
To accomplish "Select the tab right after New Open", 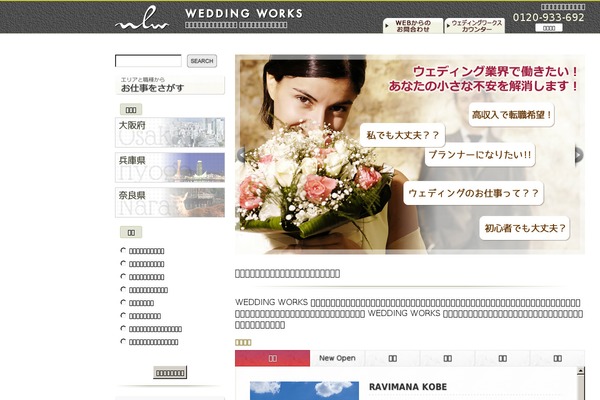I will click(393, 358).
